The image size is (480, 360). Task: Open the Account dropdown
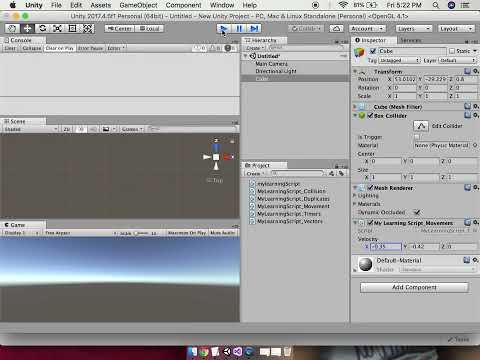pos(368,29)
